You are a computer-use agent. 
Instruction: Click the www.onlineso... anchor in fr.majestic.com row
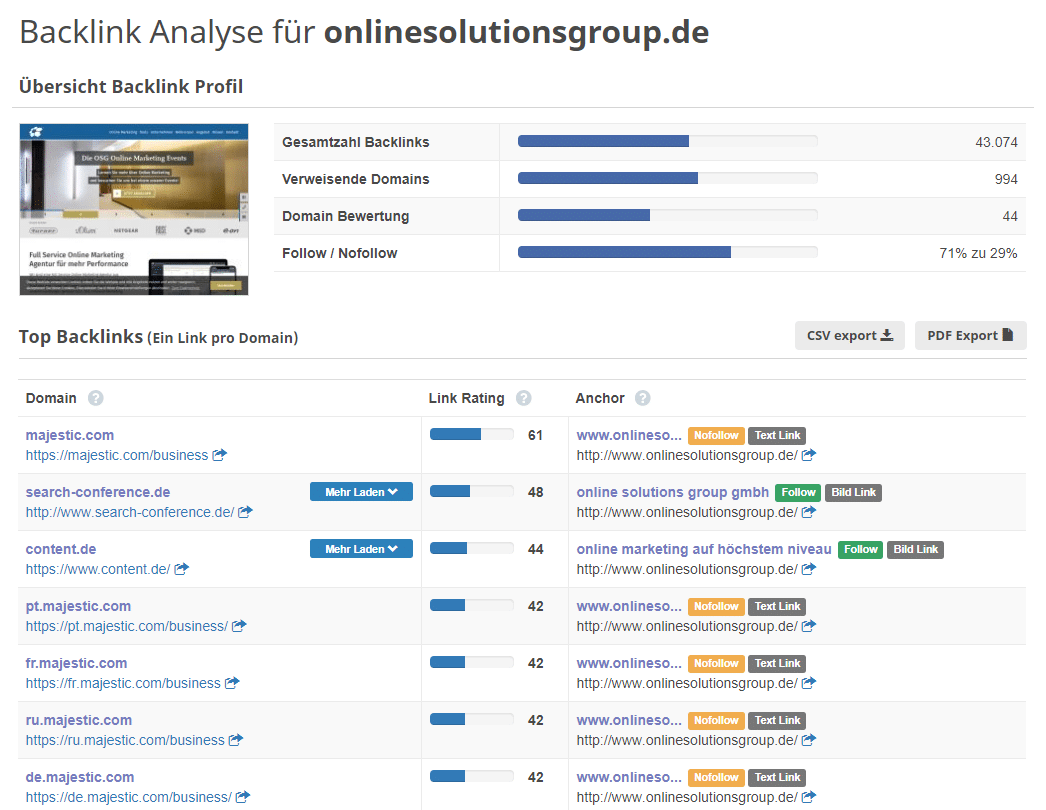(629, 663)
